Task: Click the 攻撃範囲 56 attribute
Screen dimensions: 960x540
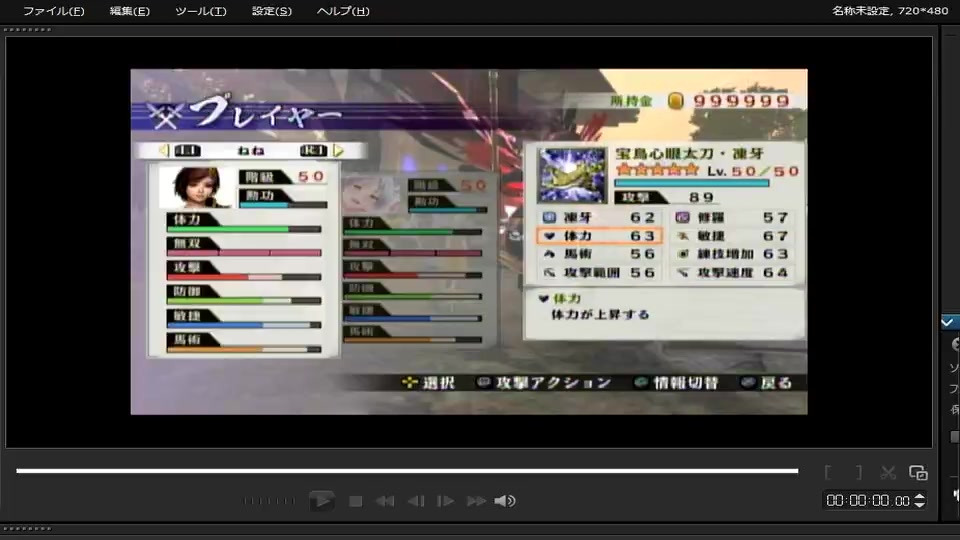Action: click(x=599, y=272)
